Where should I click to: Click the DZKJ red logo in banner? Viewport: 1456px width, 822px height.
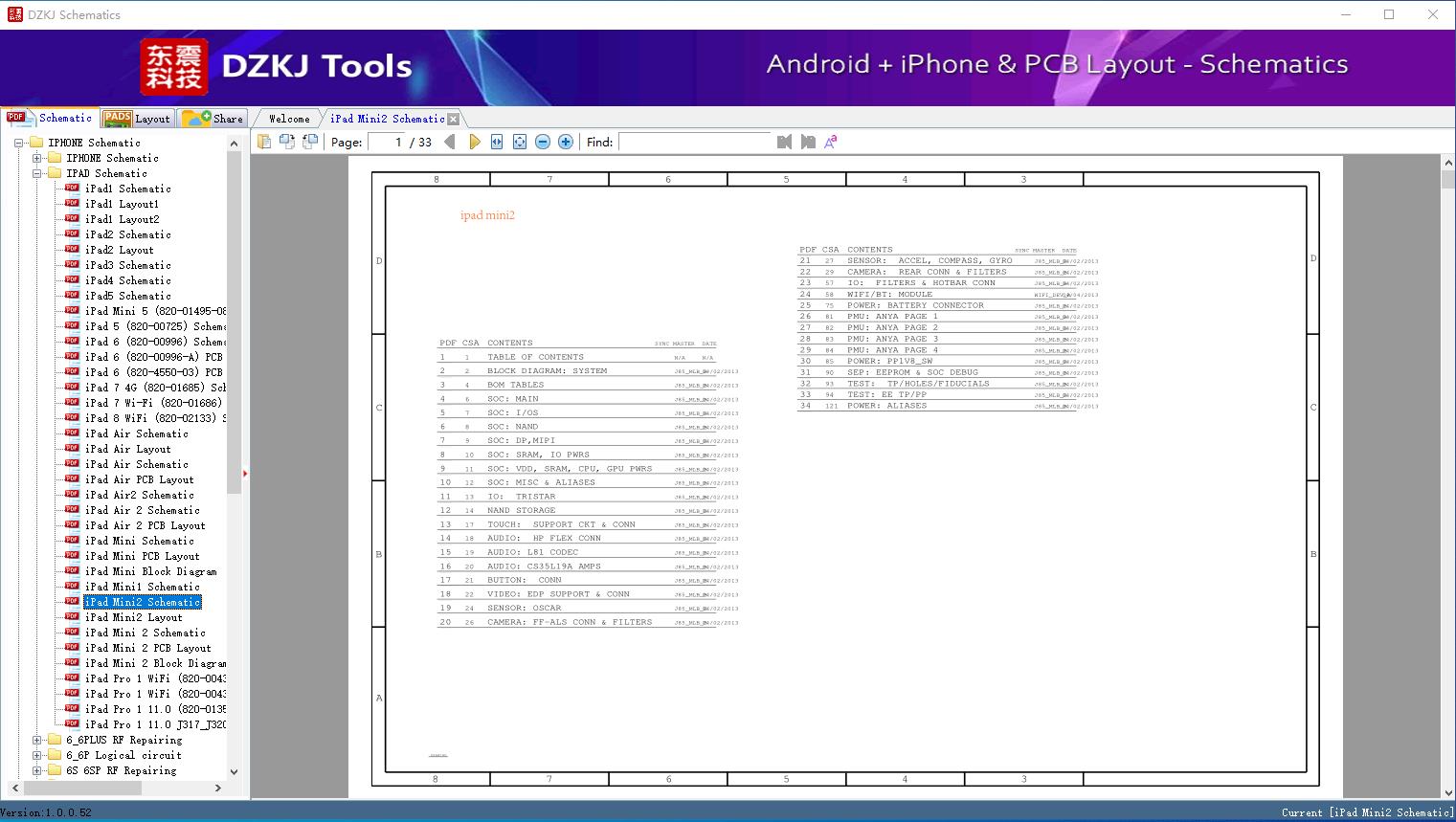(173, 67)
